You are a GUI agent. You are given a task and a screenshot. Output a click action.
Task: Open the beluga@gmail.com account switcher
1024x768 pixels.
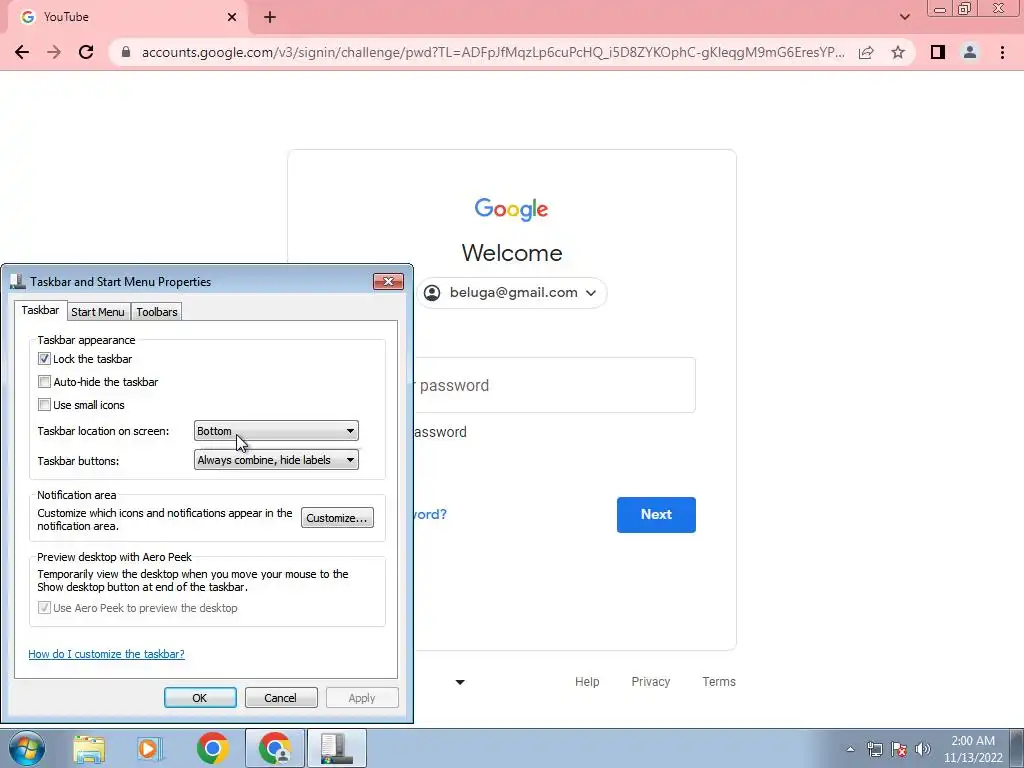tap(512, 293)
